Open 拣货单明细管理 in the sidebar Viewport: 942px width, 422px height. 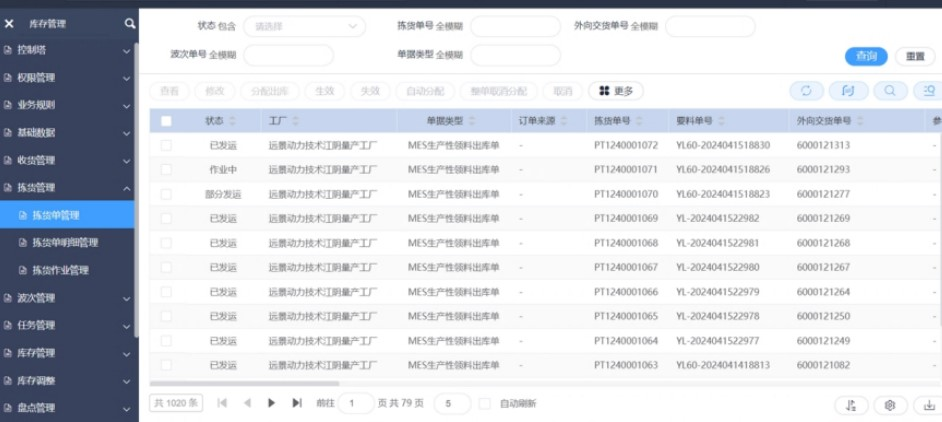[65, 242]
